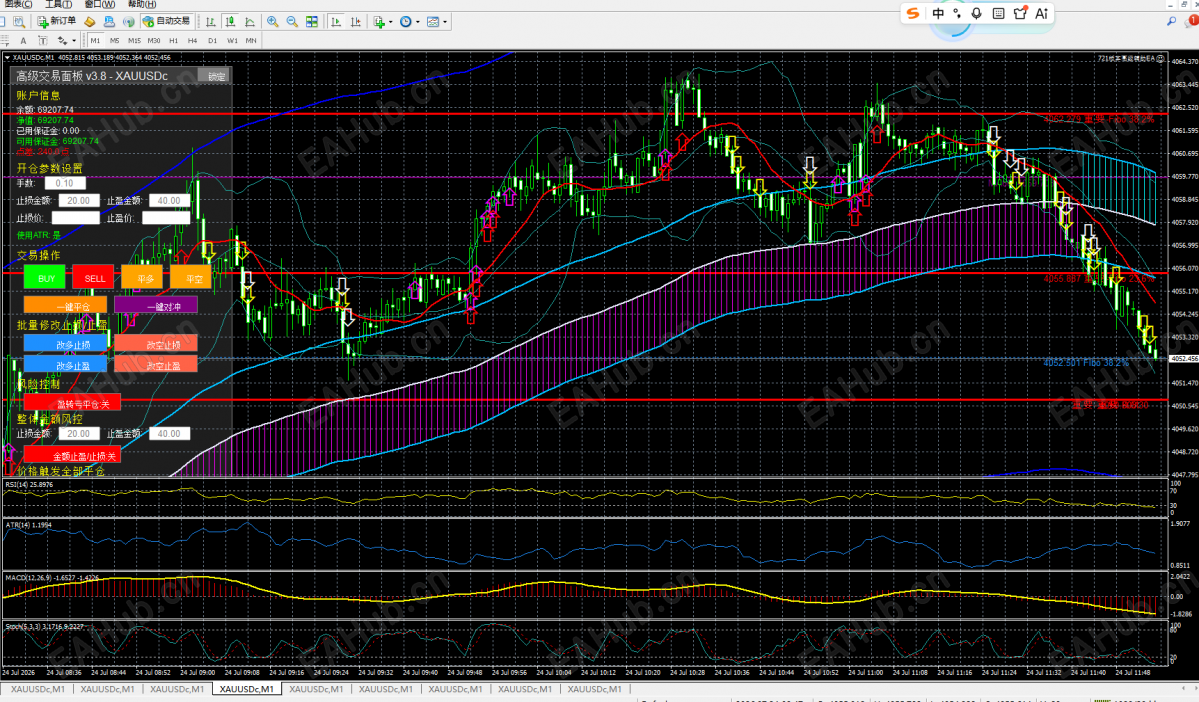Select the M30 timeframe

[154, 41]
